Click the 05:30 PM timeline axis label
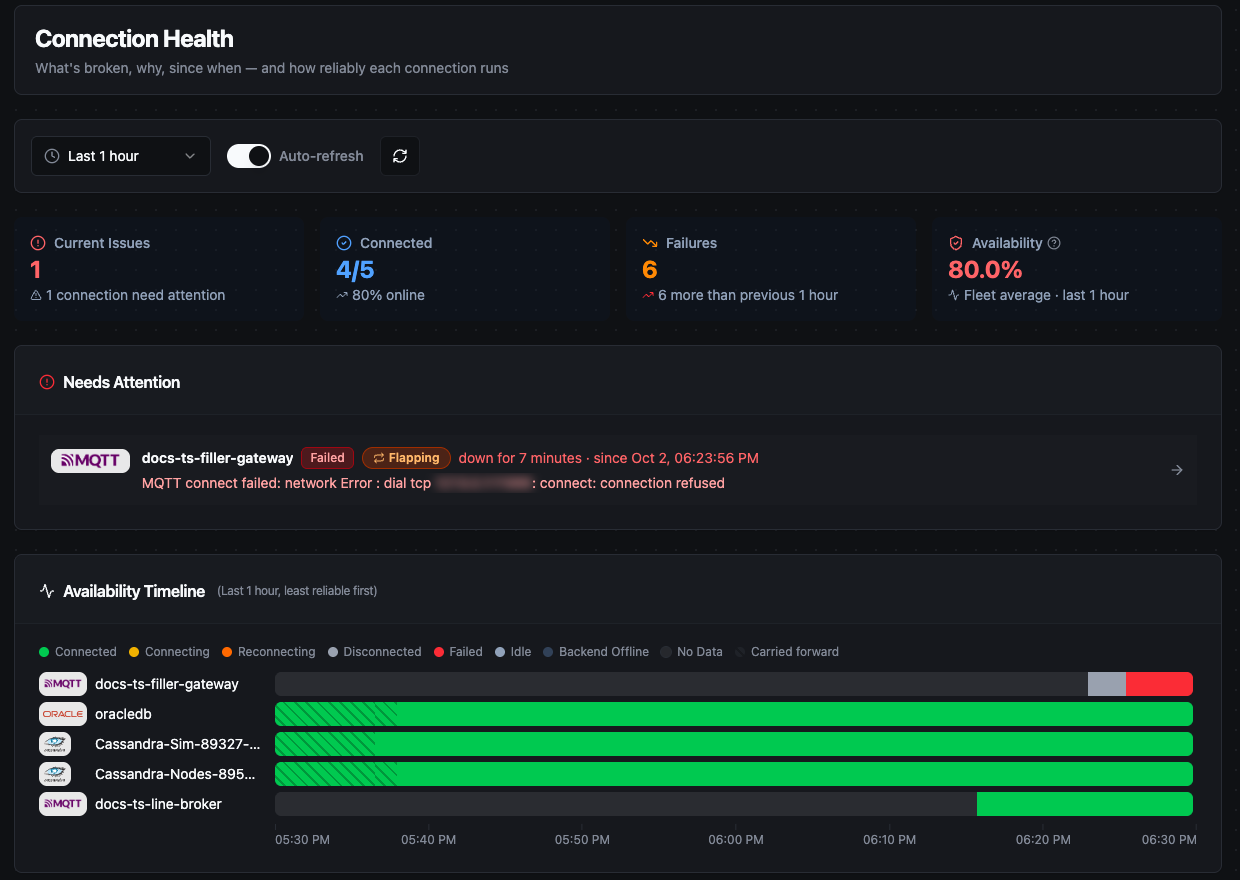Viewport: 1240px width, 880px height. [302, 840]
